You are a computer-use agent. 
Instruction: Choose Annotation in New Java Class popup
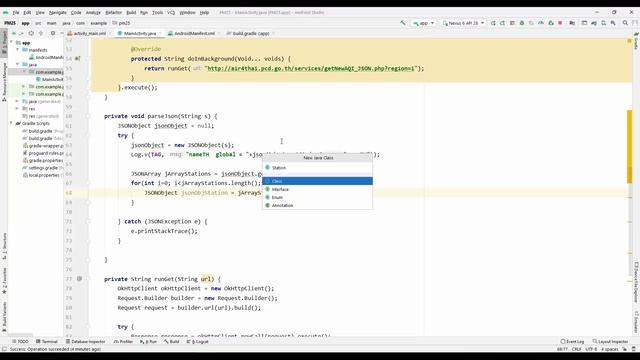317,205
